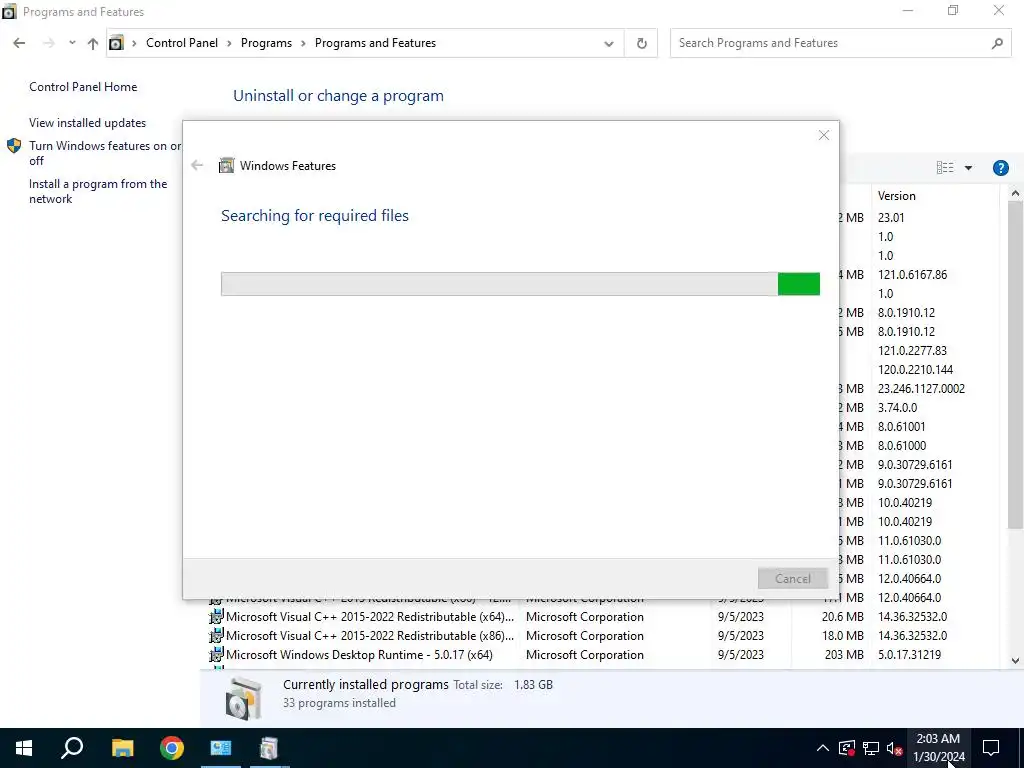Change the view layout icon
The image size is (1024, 768).
tap(944, 168)
